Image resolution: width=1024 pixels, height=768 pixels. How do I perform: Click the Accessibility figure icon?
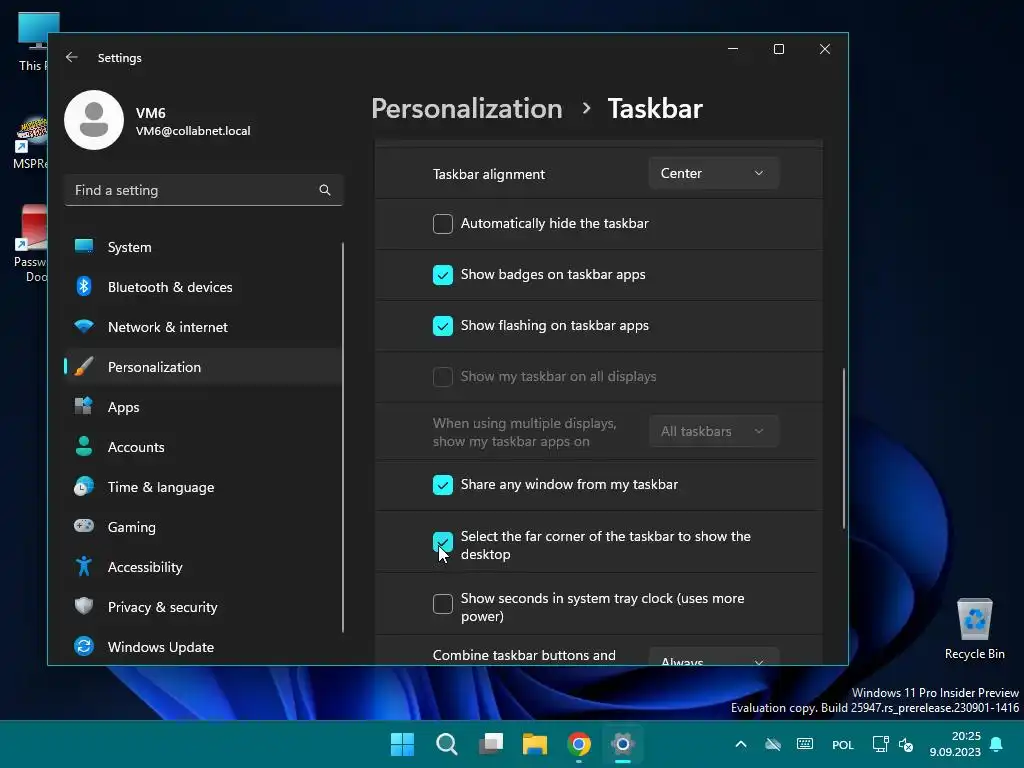point(84,566)
